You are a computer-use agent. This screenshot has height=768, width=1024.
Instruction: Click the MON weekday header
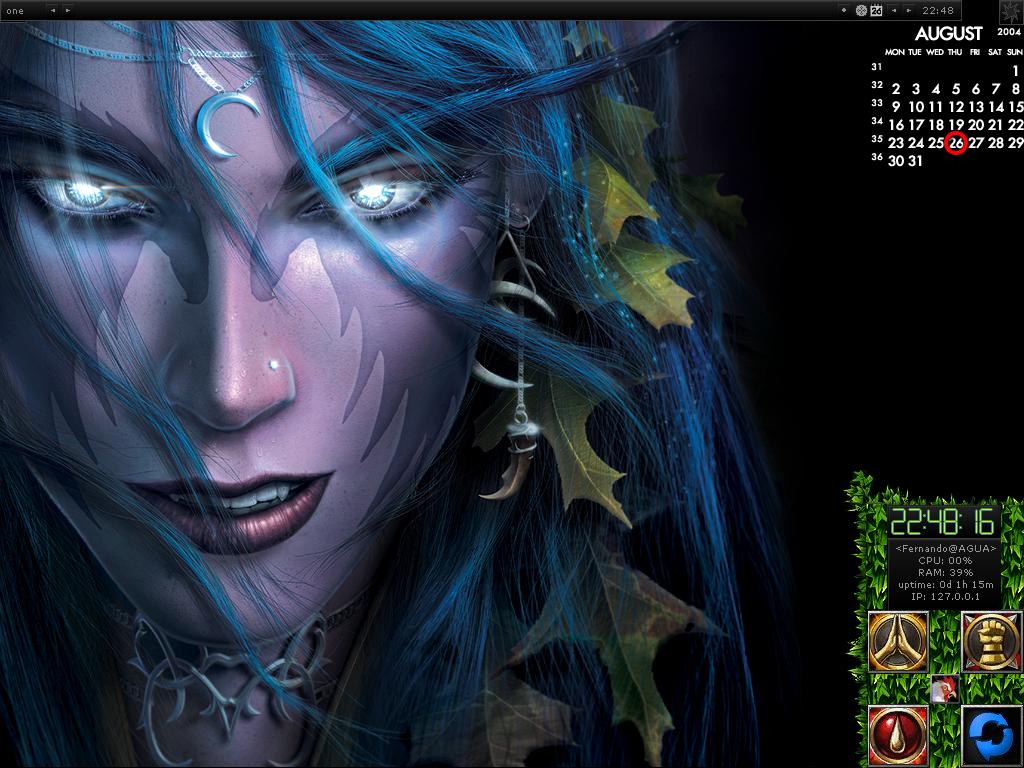895,52
